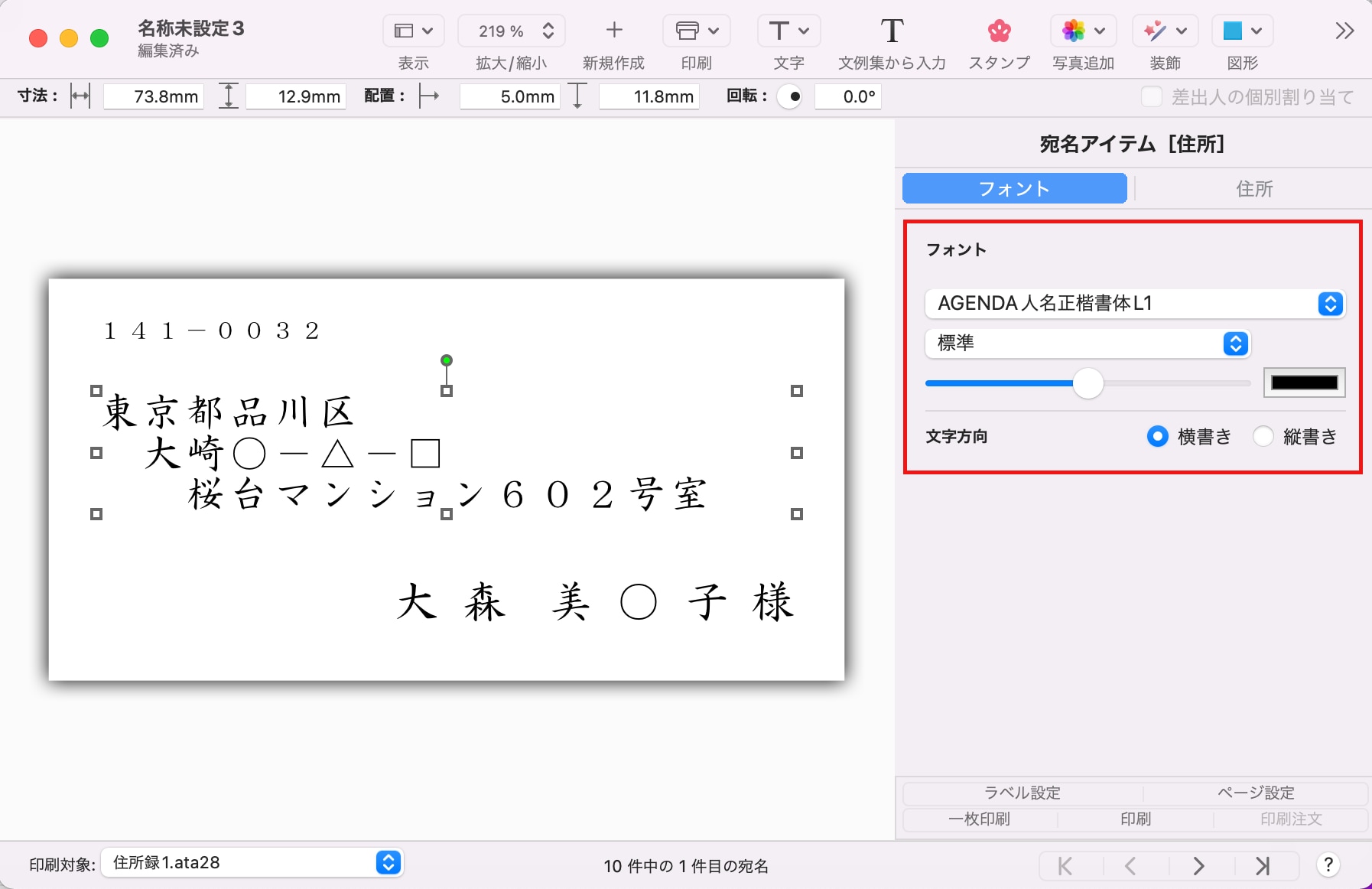Image resolution: width=1372 pixels, height=889 pixels.
Task: Click the height field showing 12.9mm
Action: (x=296, y=96)
